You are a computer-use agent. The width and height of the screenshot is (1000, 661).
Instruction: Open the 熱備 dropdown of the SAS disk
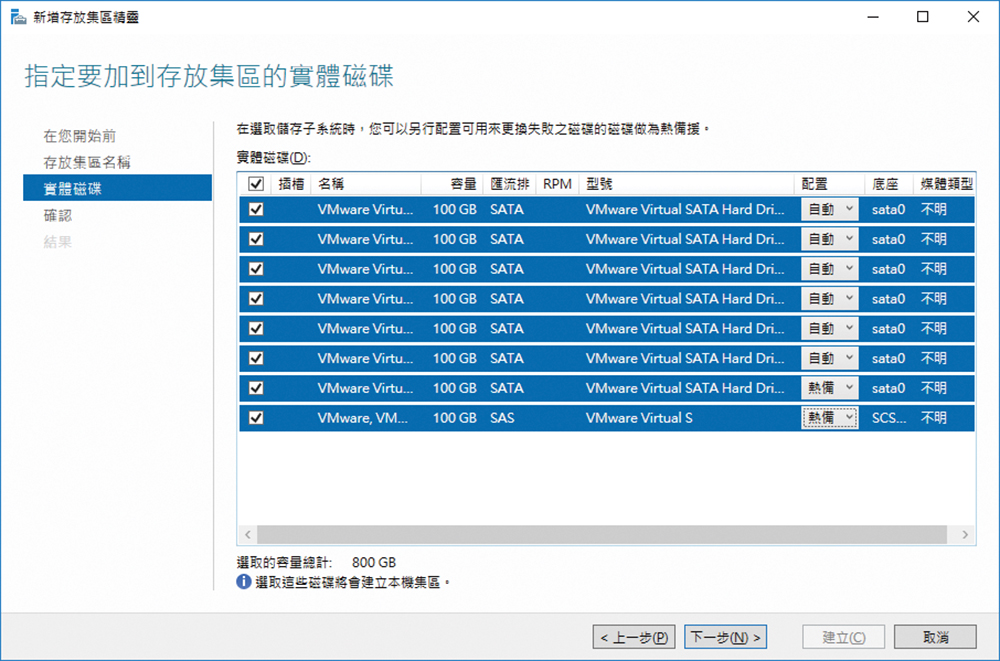tap(830, 418)
